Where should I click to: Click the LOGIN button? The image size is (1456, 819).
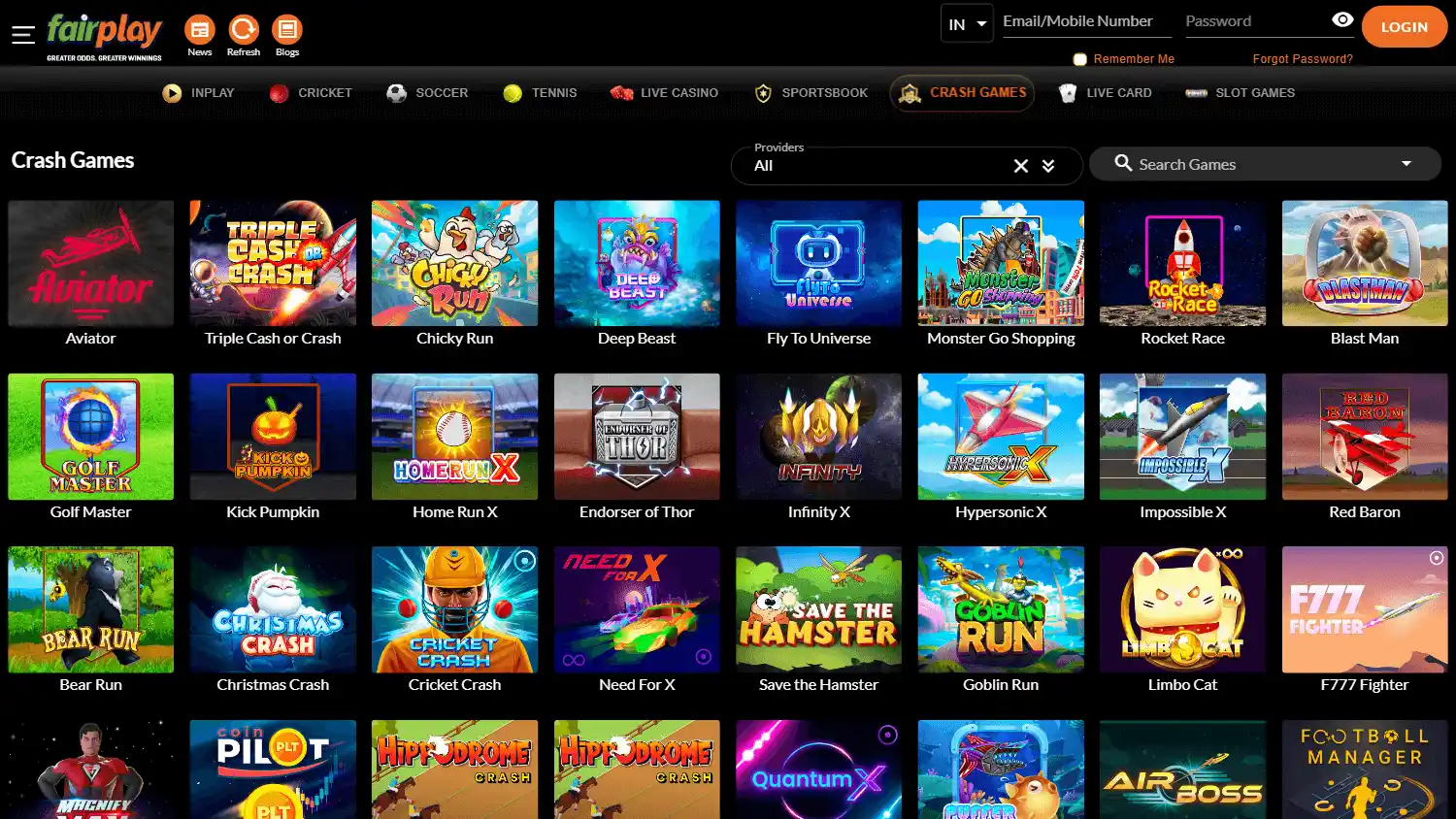[1405, 27]
